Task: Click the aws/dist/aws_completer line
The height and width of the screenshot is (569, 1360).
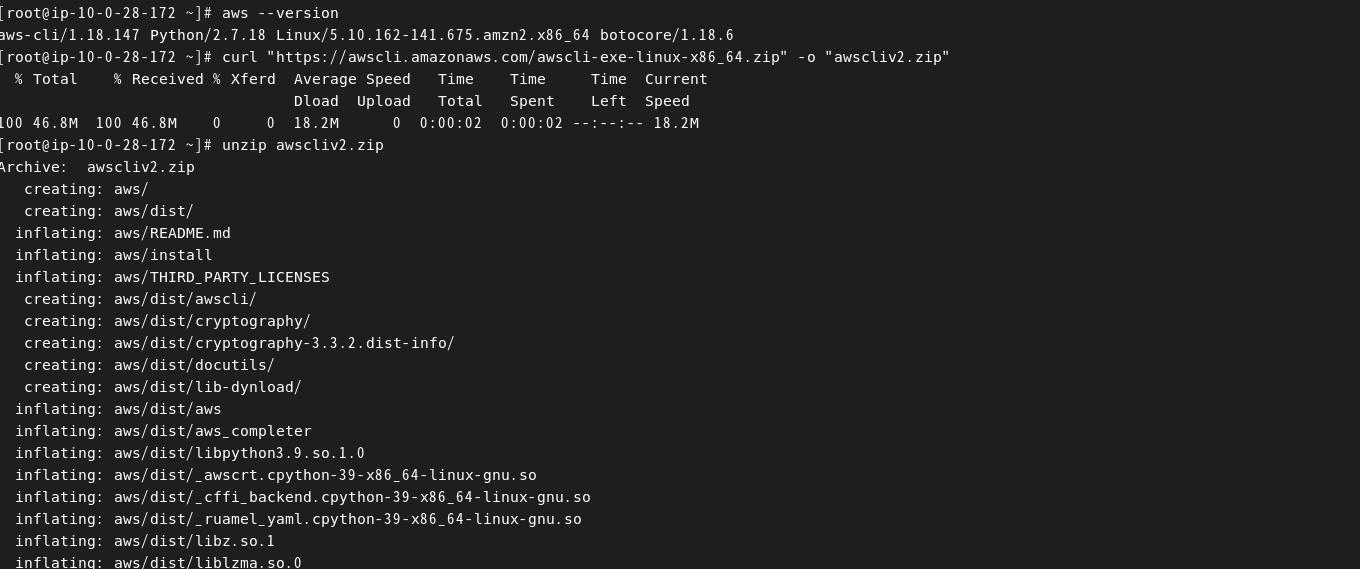Action: point(163,431)
